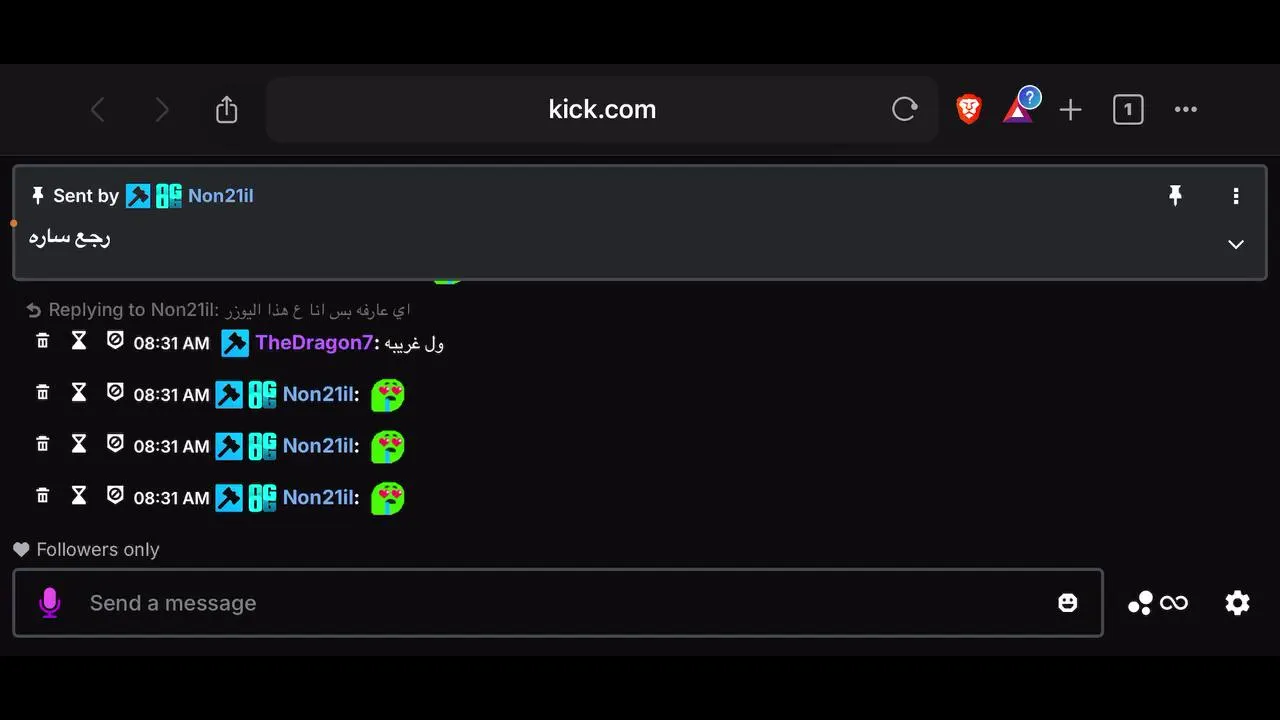
Task: Click Non21il username in pinned message
Action: (221, 196)
